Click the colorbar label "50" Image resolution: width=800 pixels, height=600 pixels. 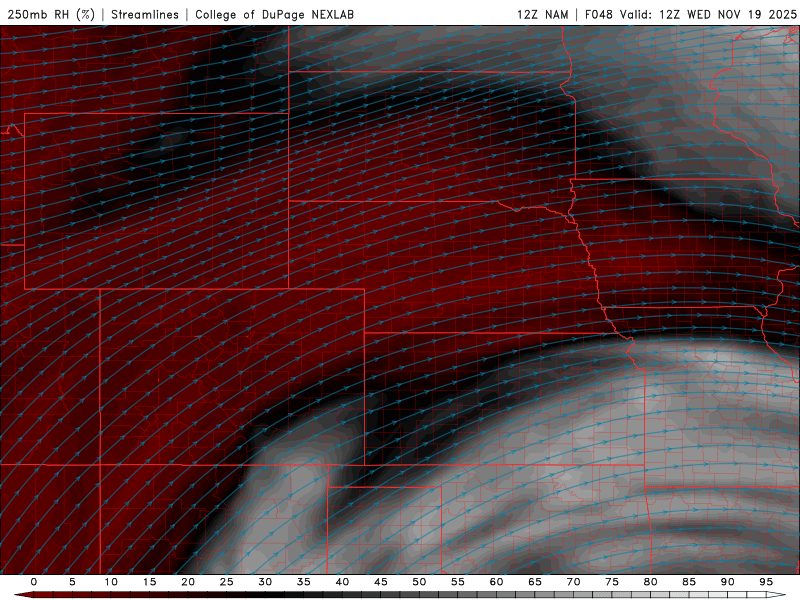click(419, 582)
